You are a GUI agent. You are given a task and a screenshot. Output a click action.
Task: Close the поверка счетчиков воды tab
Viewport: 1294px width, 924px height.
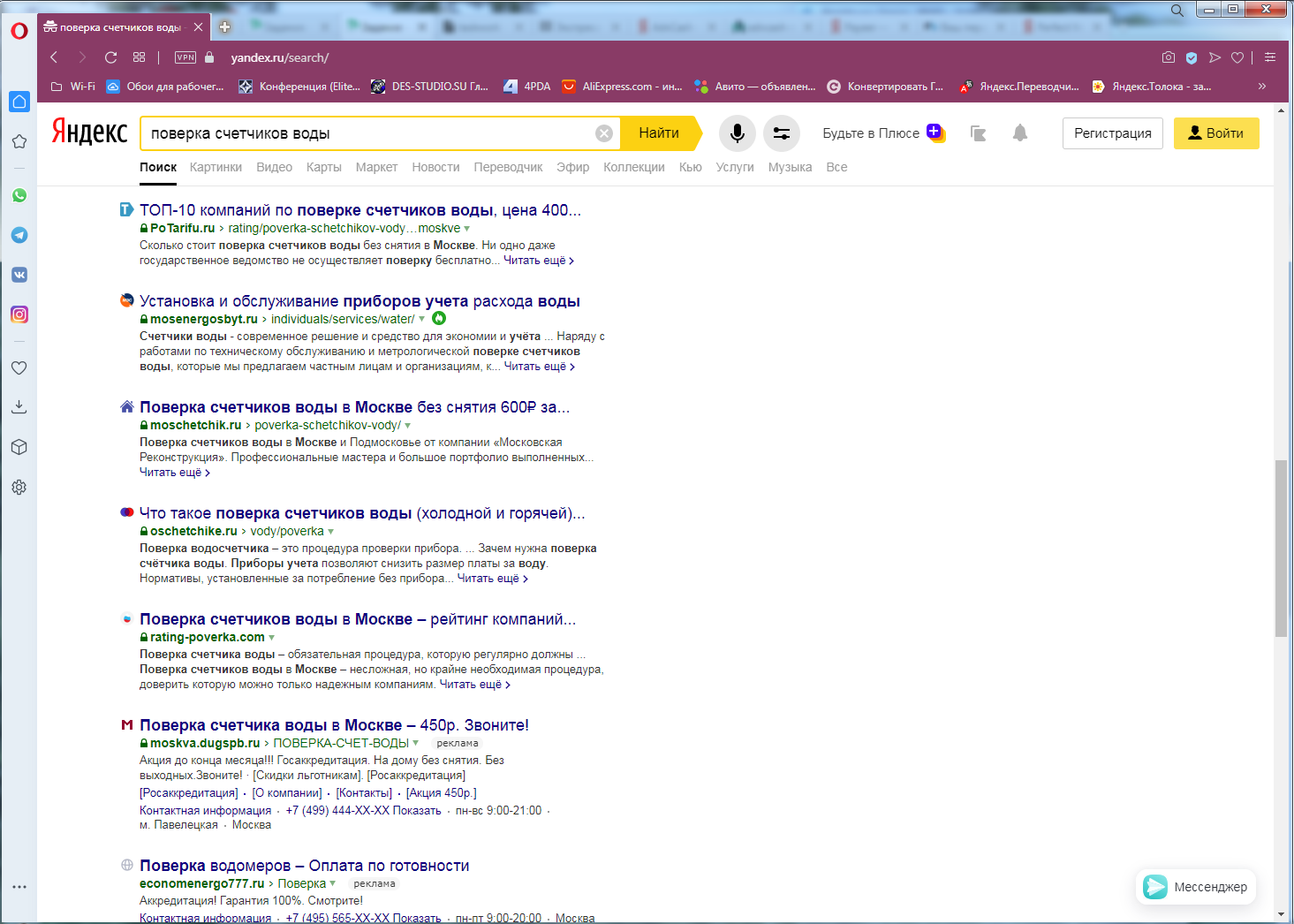(199, 27)
